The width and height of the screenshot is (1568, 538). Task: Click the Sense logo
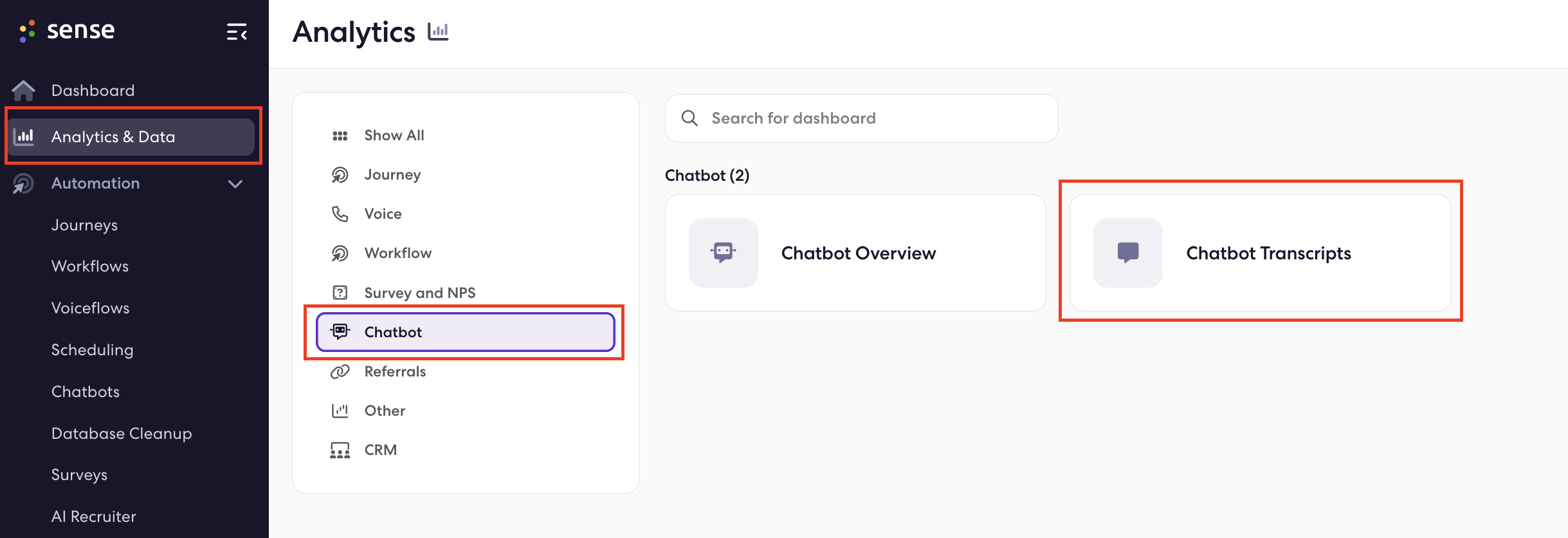click(x=67, y=30)
